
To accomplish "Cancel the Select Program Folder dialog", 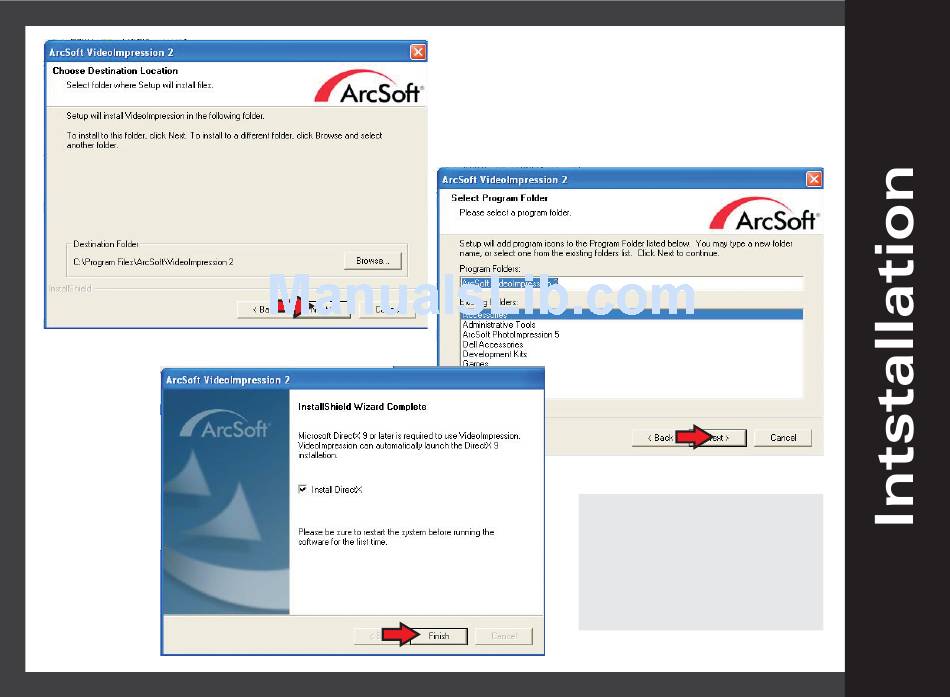I will (783, 438).
